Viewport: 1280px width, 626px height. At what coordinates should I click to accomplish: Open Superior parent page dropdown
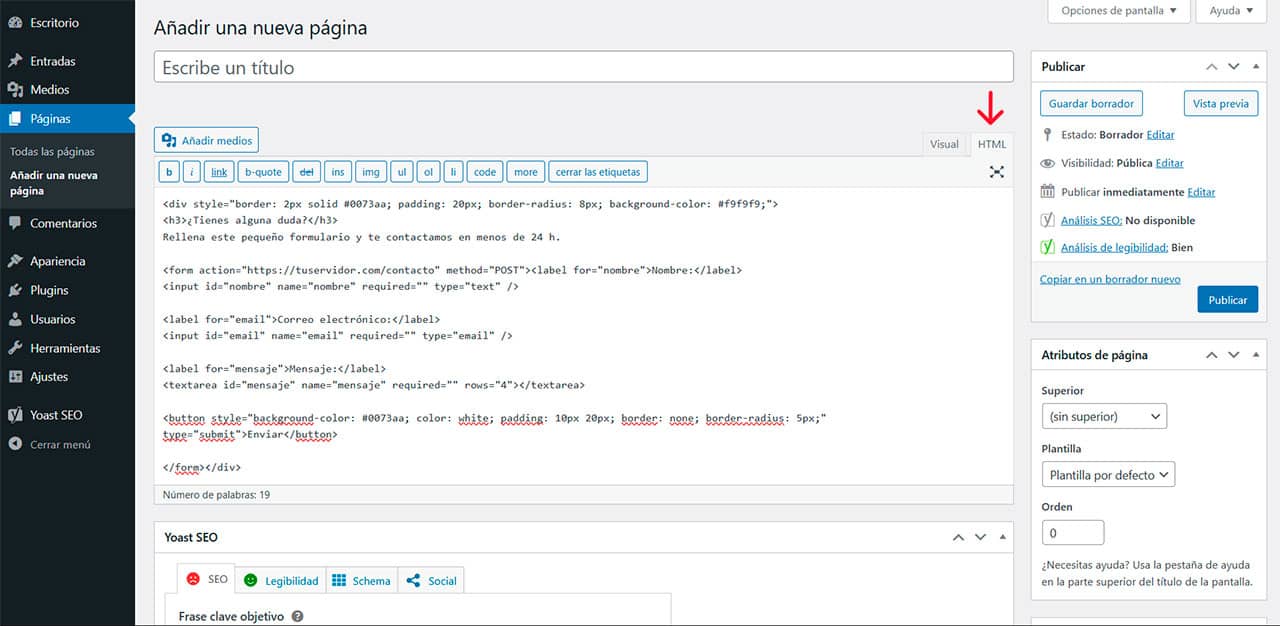[1103, 416]
